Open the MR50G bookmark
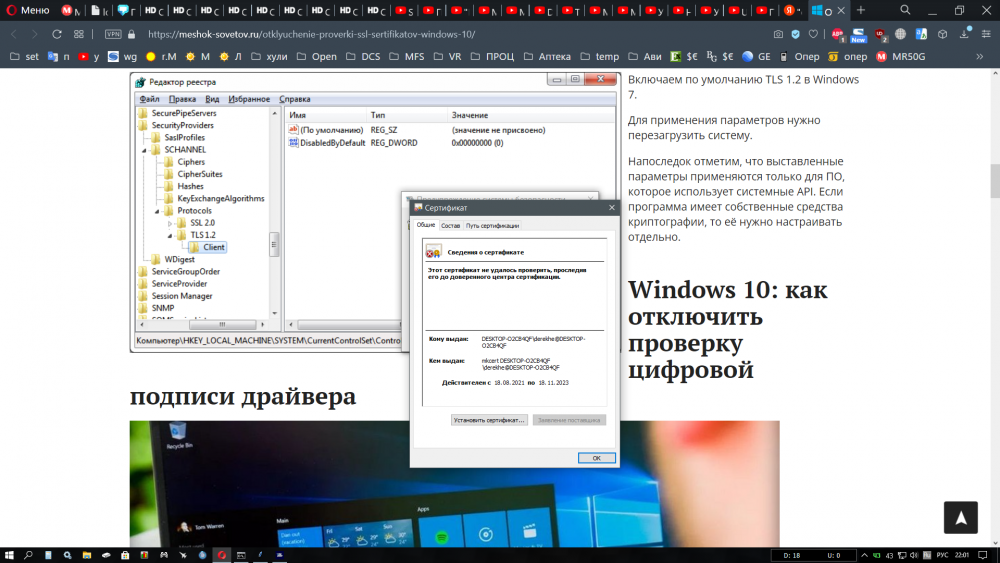 coord(901,57)
